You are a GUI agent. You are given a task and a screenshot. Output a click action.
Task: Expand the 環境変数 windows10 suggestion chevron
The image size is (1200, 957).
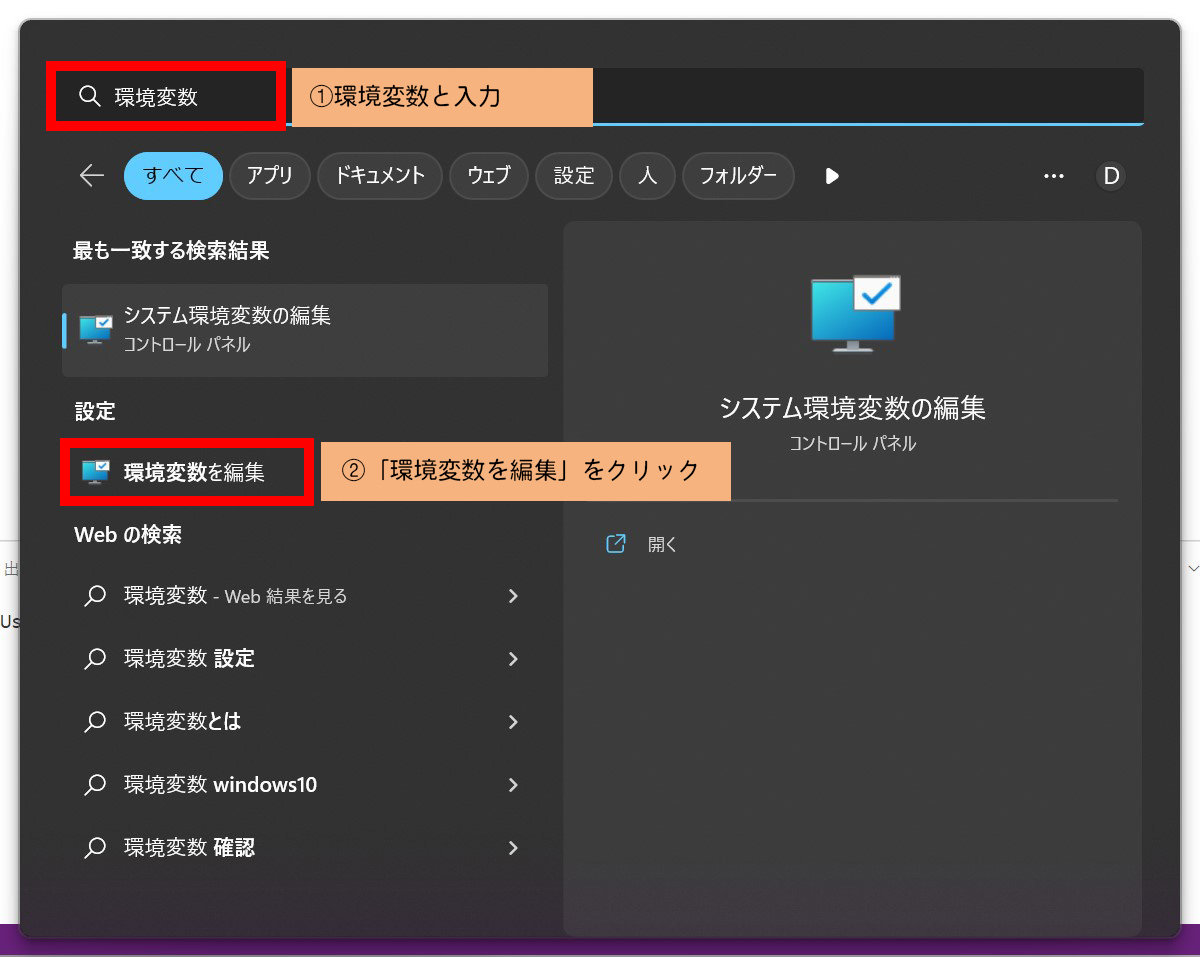pyautogui.click(x=513, y=785)
